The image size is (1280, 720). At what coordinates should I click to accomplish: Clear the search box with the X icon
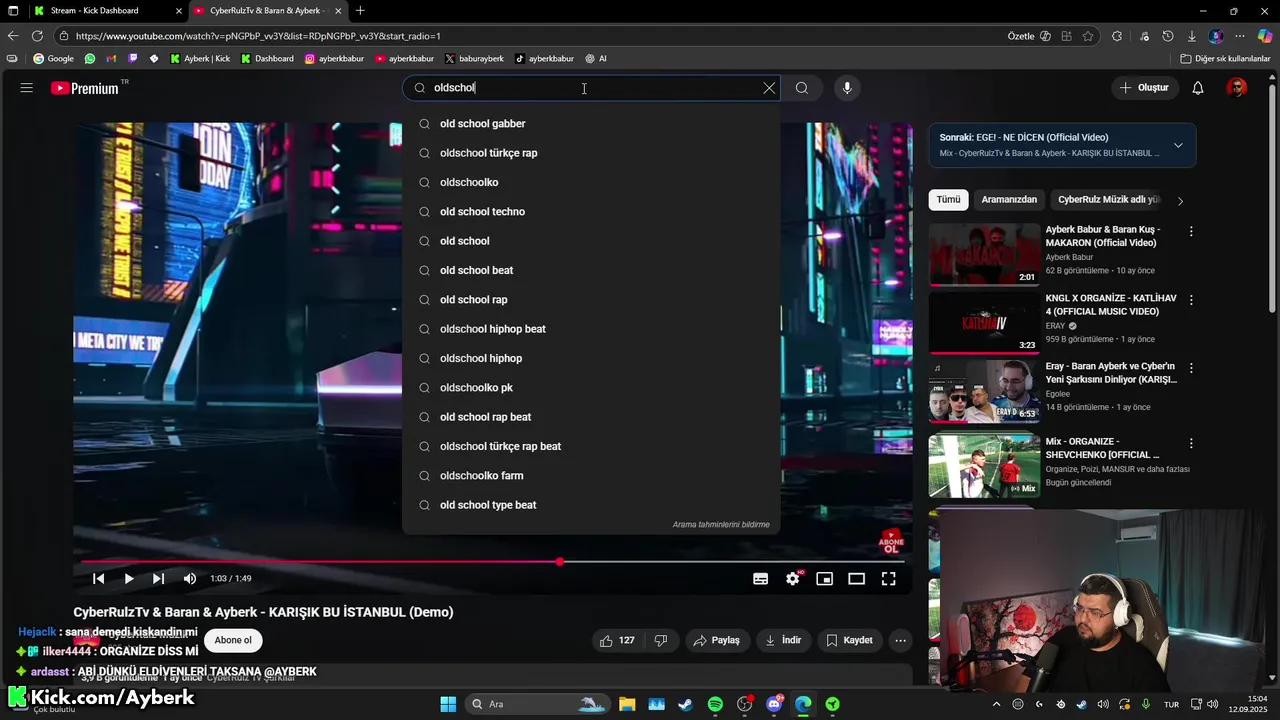point(769,88)
